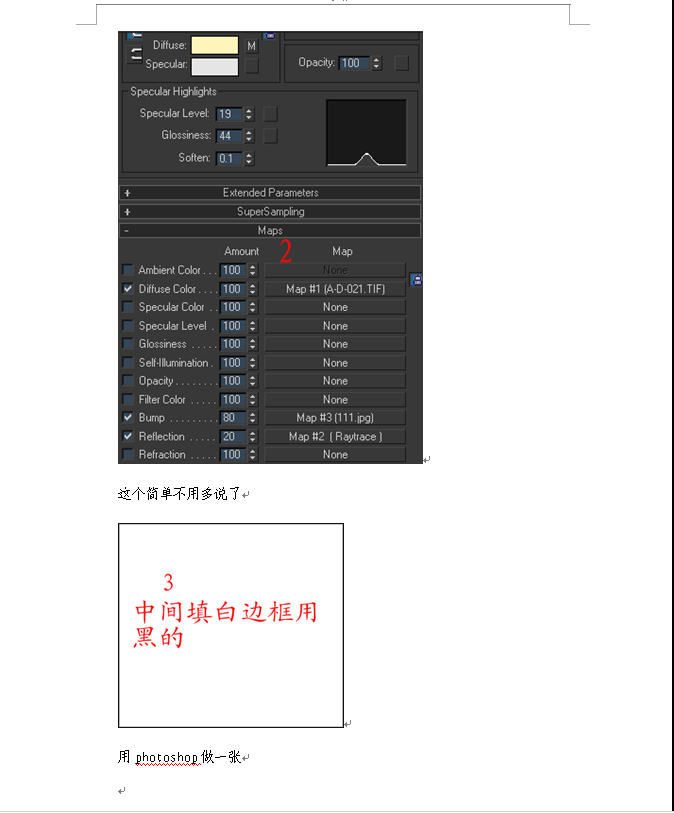Screen dimensions: 674x814
Task: Click the None map button for the Glossiness row
Action: pos(335,344)
